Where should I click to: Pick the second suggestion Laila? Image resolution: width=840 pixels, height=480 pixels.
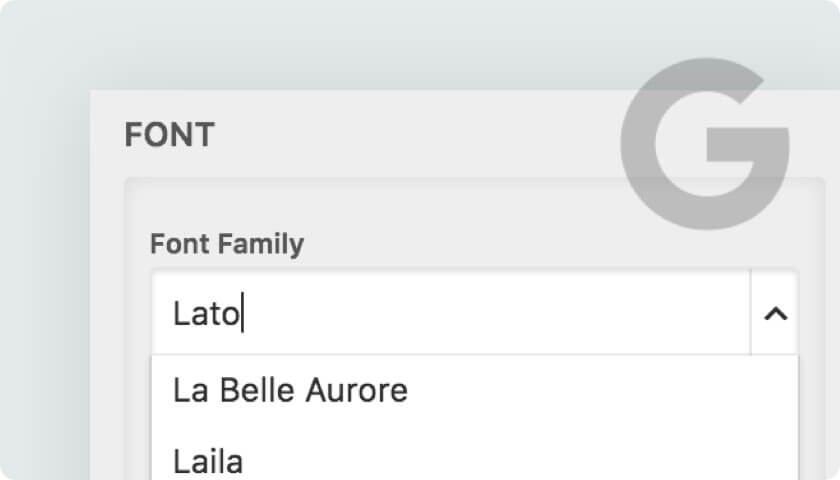pos(208,461)
